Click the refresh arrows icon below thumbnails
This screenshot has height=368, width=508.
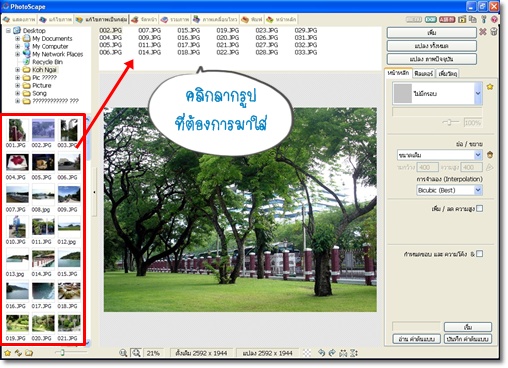18,353
